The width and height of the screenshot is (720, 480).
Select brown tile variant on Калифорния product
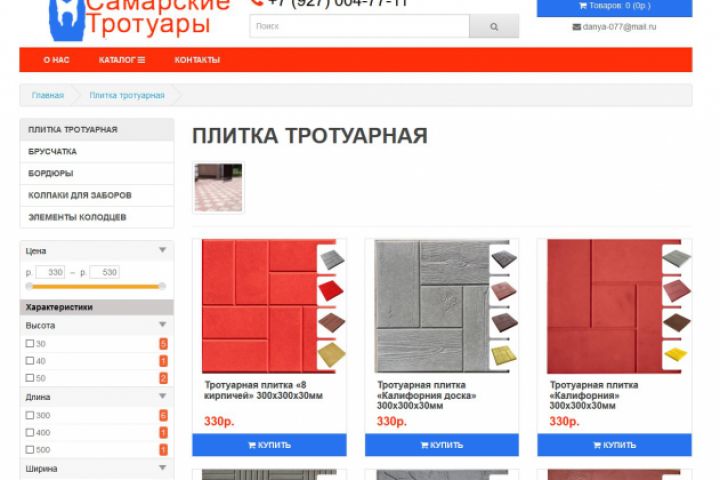(x=677, y=323)
